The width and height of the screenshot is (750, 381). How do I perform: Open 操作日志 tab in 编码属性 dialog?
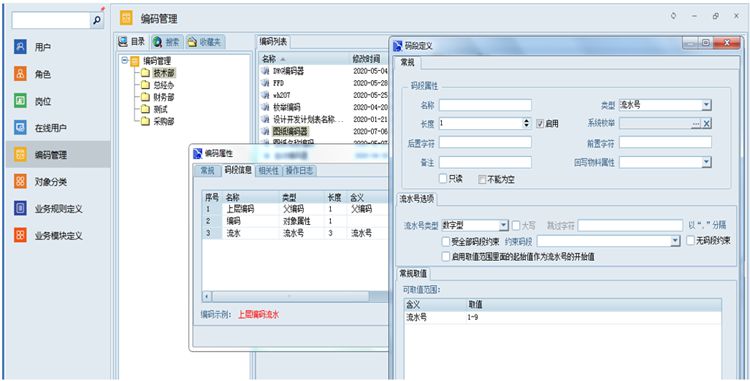pyautogui.click(x=299, y=171)
